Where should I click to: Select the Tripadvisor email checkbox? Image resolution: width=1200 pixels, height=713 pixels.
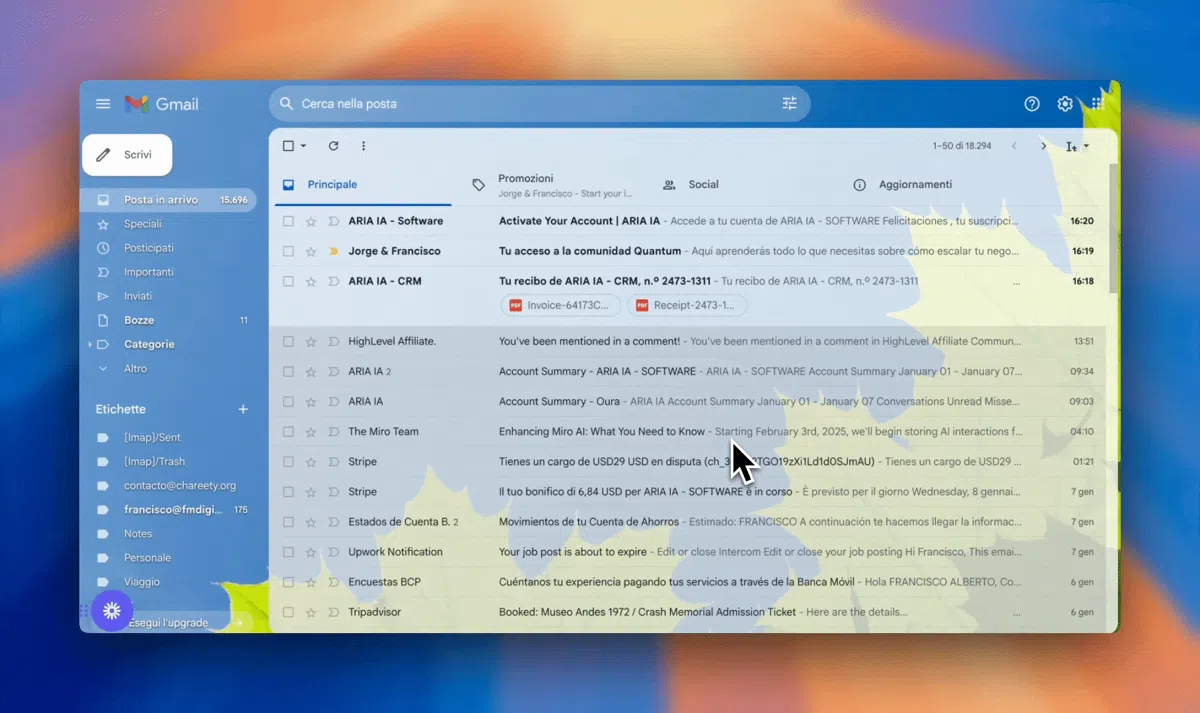click(x=288, y=612)
